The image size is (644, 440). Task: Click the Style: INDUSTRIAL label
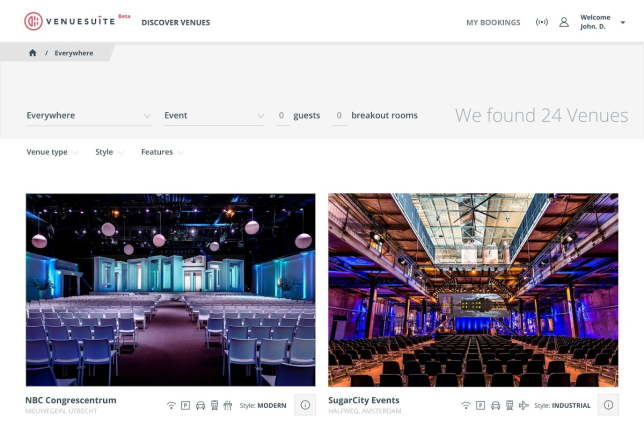(562, 405)
